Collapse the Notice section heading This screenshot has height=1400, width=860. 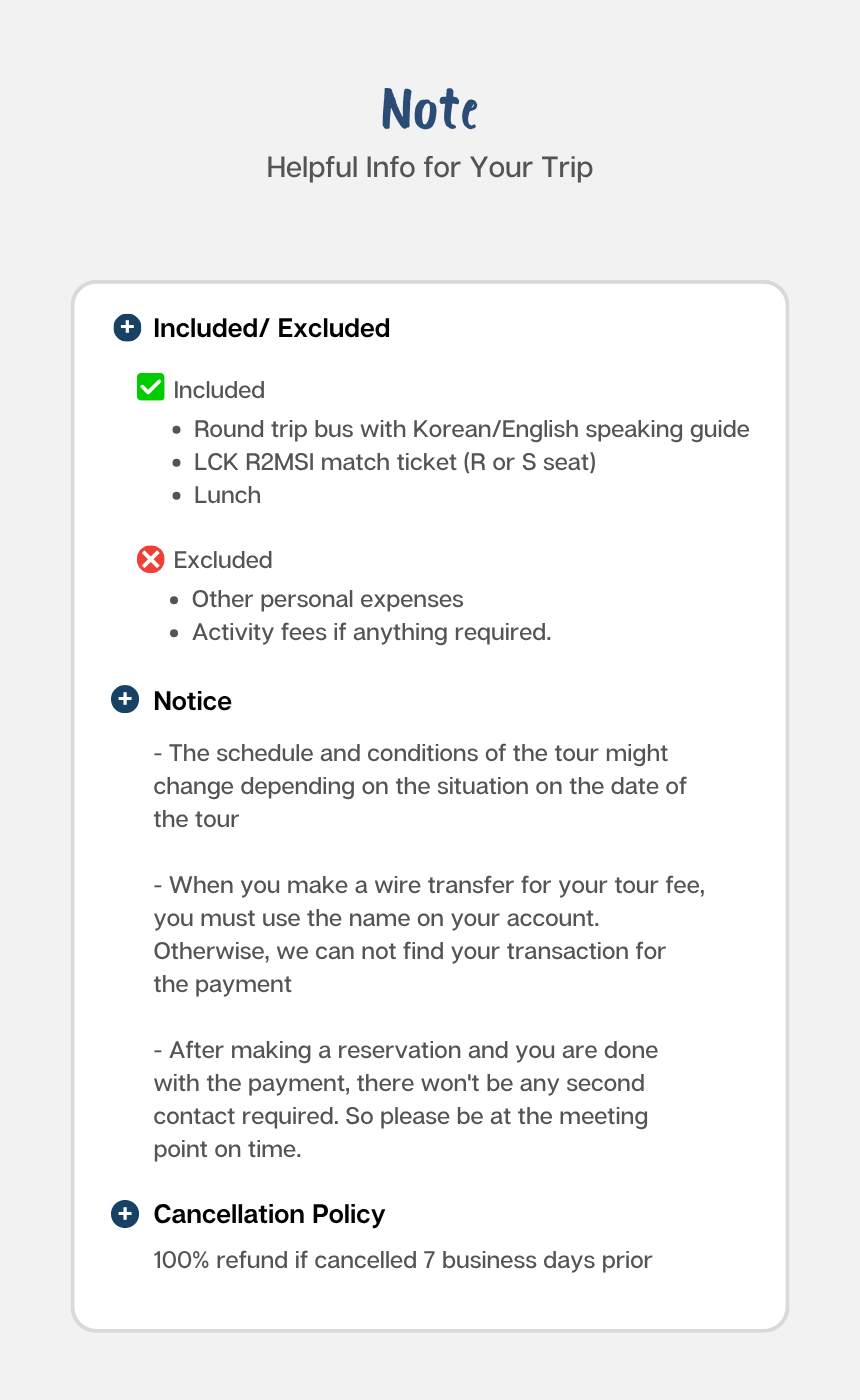coord(192,701)
